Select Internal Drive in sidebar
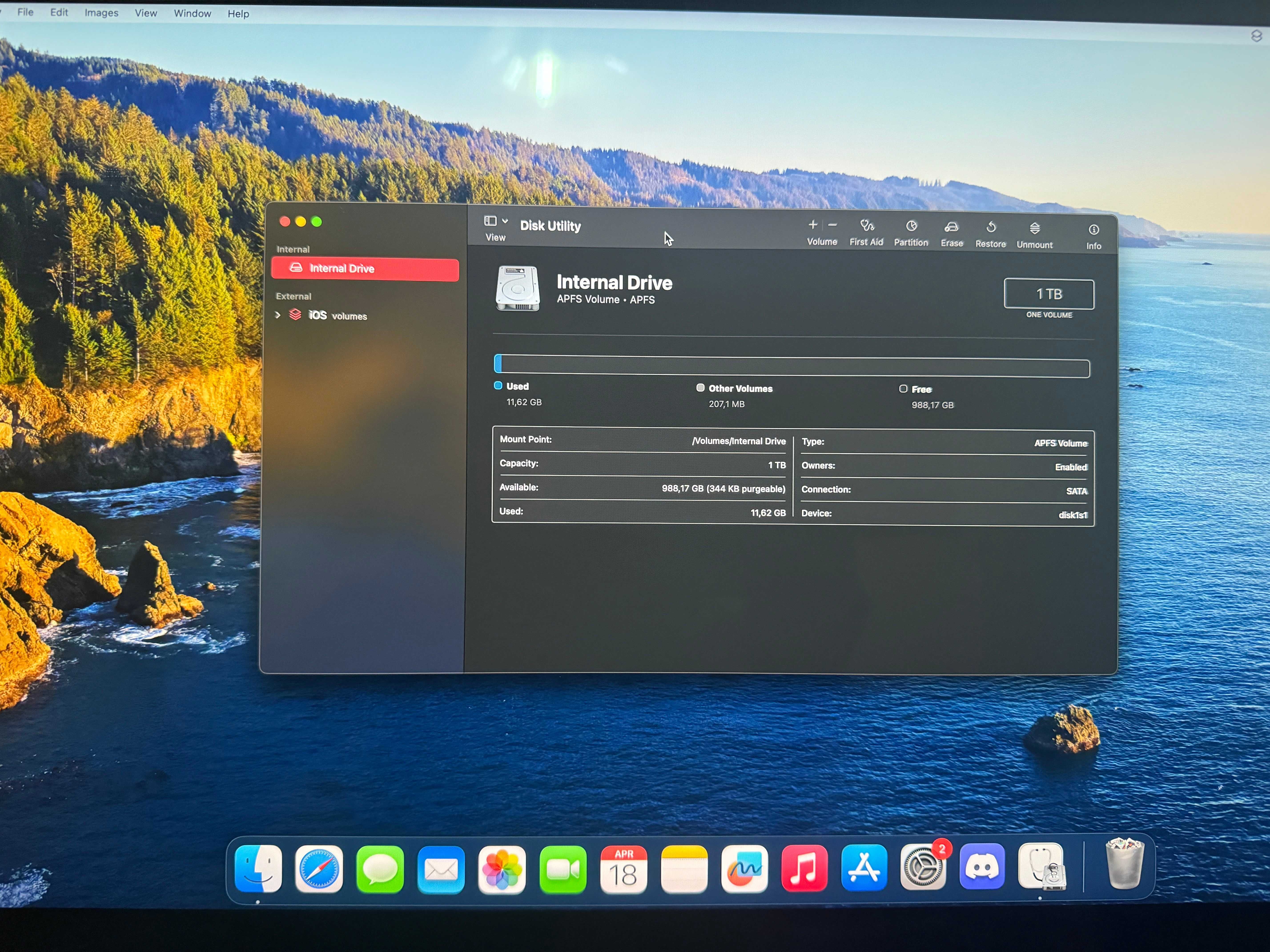The height and width of the screenshot is (952, 1270). click(x=365, y=269)
